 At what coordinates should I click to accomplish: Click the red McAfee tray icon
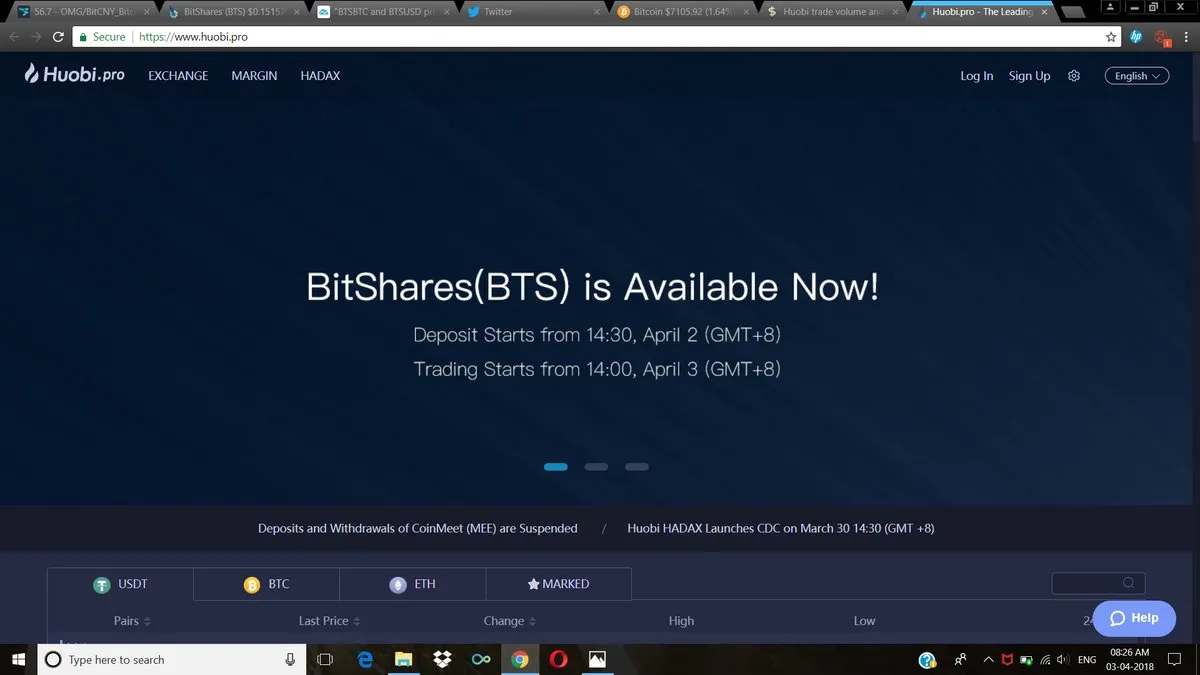(1008, 660)
